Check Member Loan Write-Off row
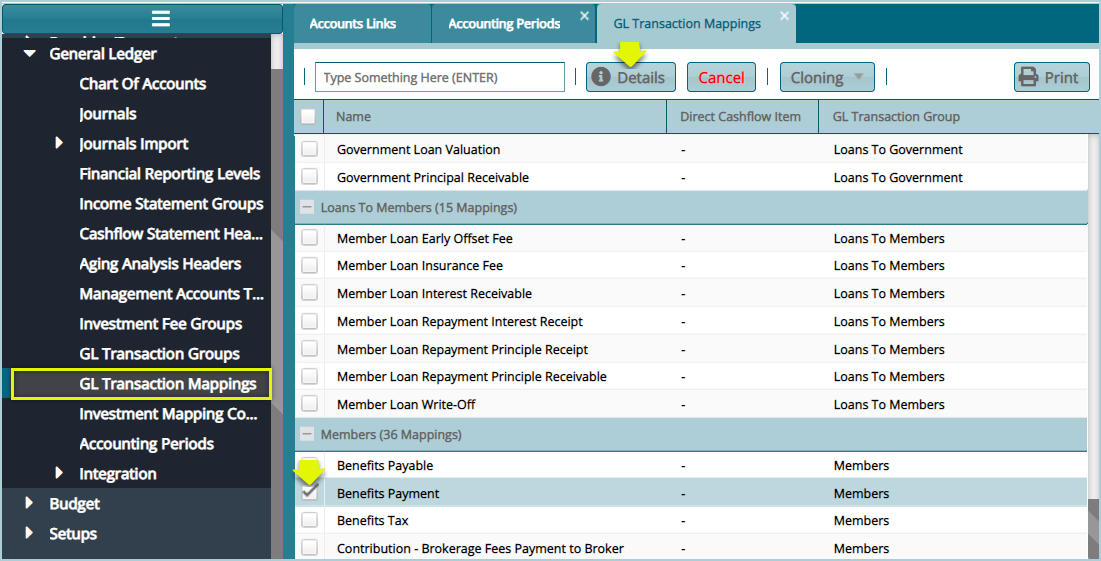This screenshot has width=1101, height=561. click(309, 404)
